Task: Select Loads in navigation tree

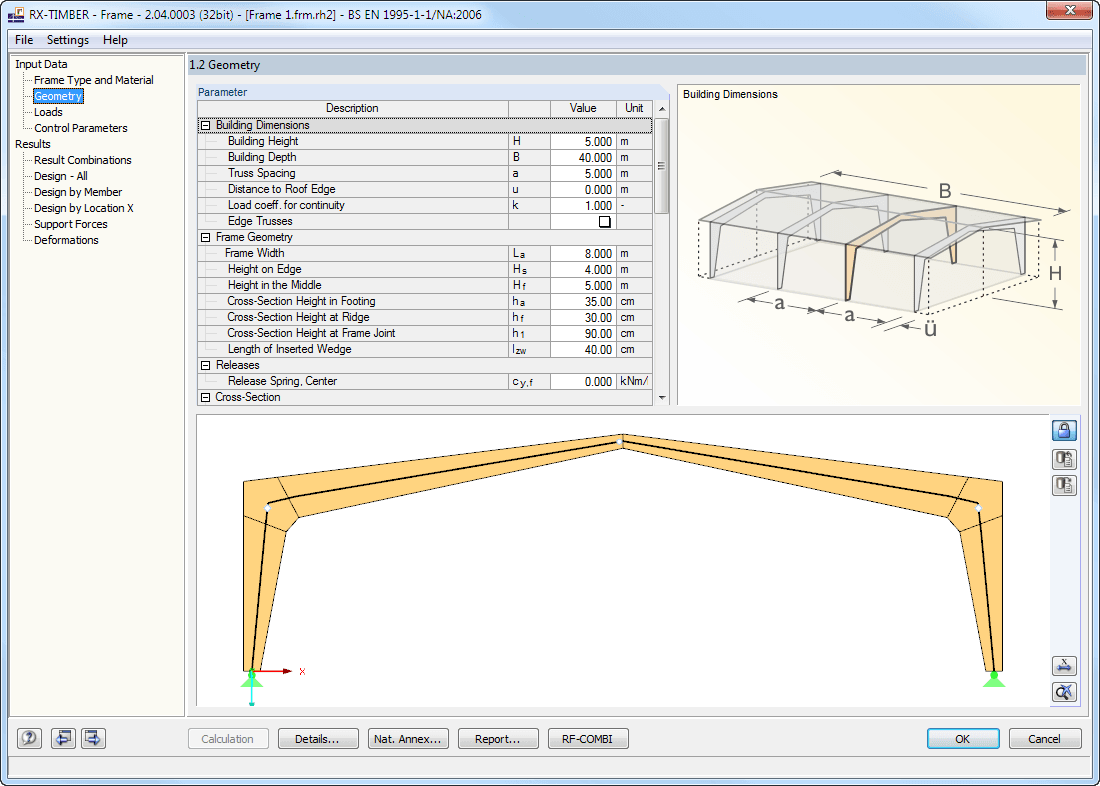Action: pyautogui.click(x=48, y=112)
